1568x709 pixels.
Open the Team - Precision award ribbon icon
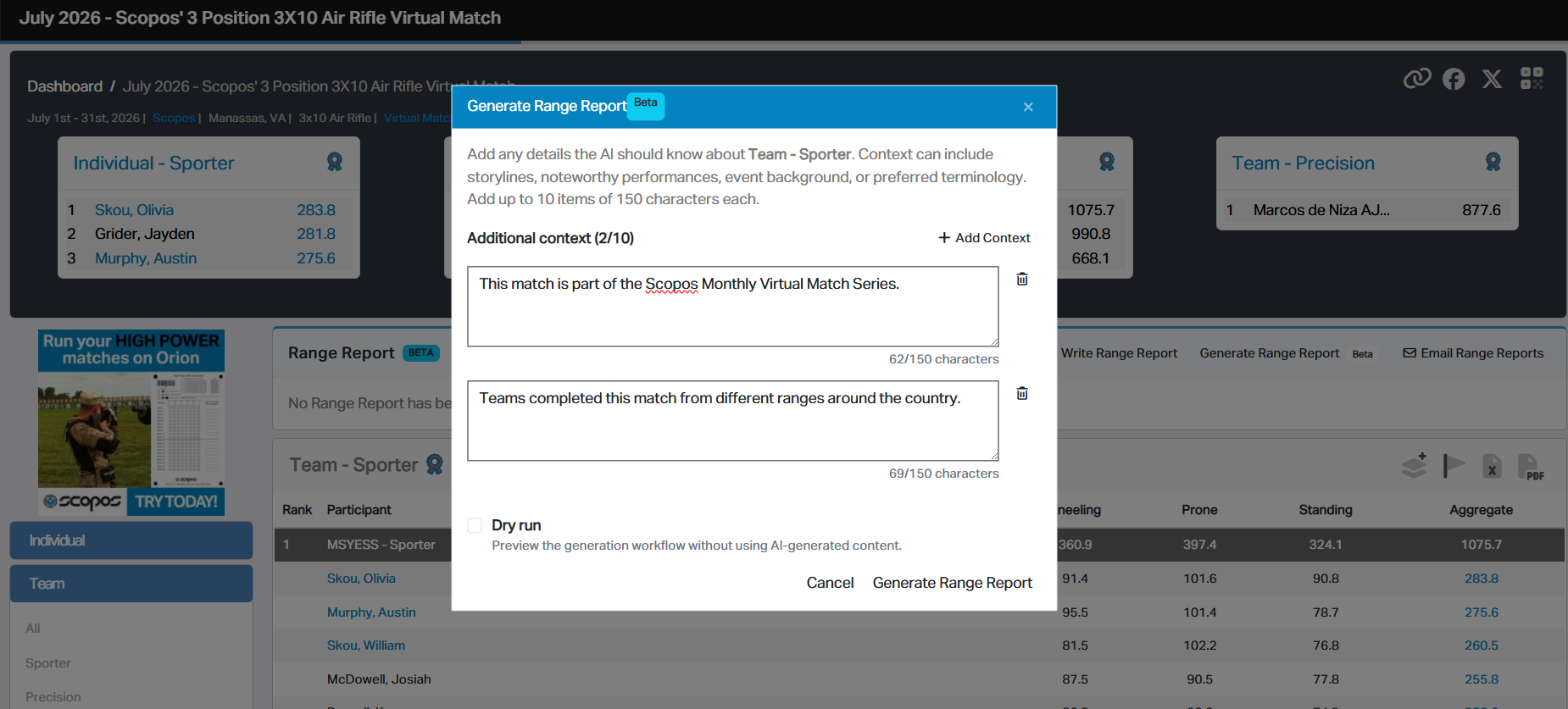1493,162
